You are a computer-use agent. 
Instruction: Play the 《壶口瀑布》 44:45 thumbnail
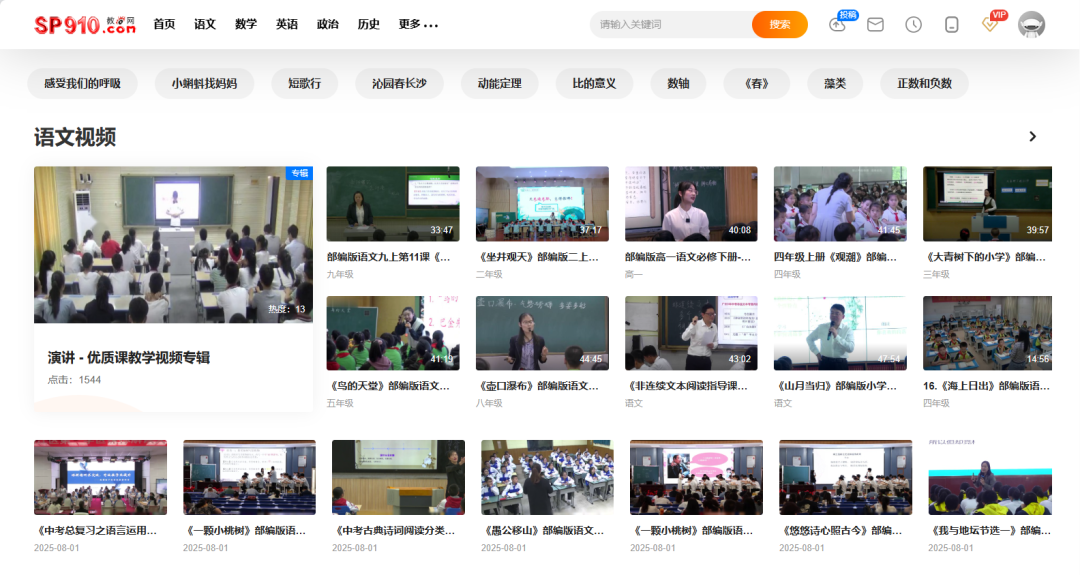tap(542, 333)
